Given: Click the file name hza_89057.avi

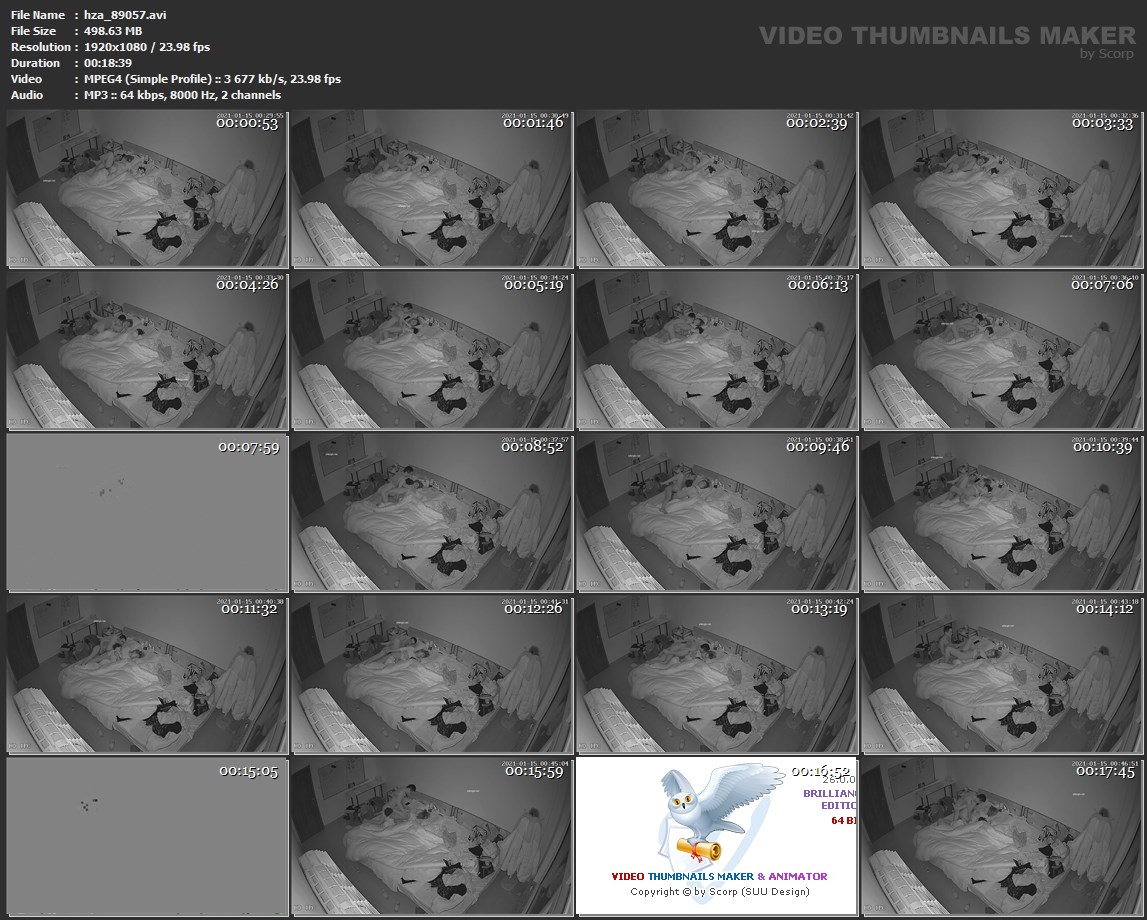Looking at the screenshot, I should click(125, 15).
